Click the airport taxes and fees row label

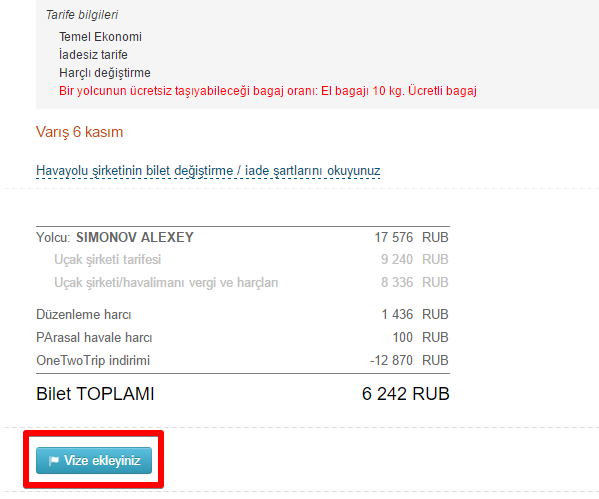click(166, 282)
